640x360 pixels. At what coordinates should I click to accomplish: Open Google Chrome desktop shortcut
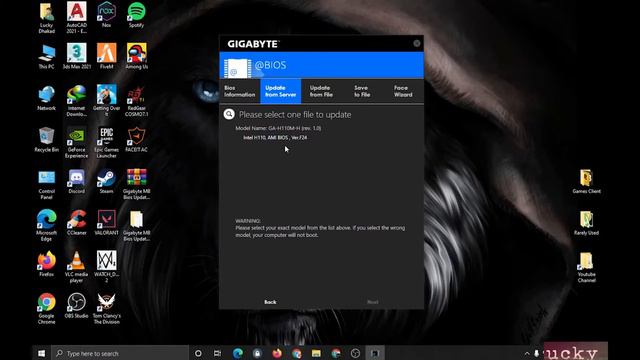pos(47,309)
